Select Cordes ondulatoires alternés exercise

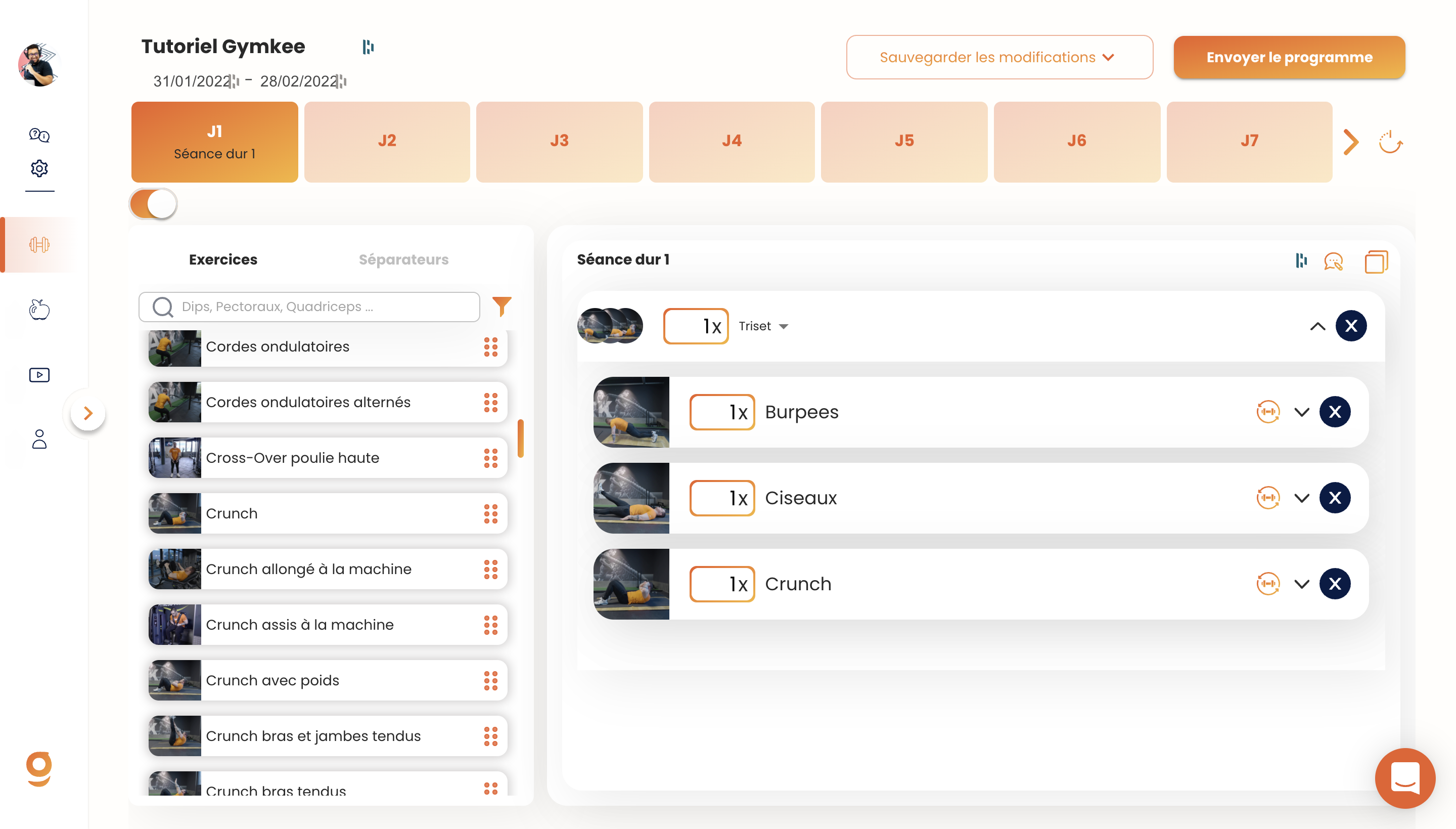tap(327, 402)
